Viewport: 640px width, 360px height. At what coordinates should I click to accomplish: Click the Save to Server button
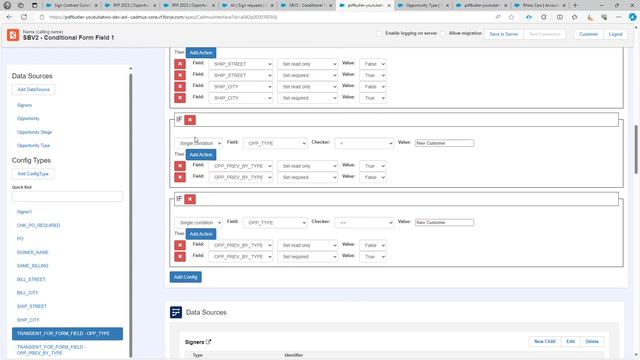point(504,34)
